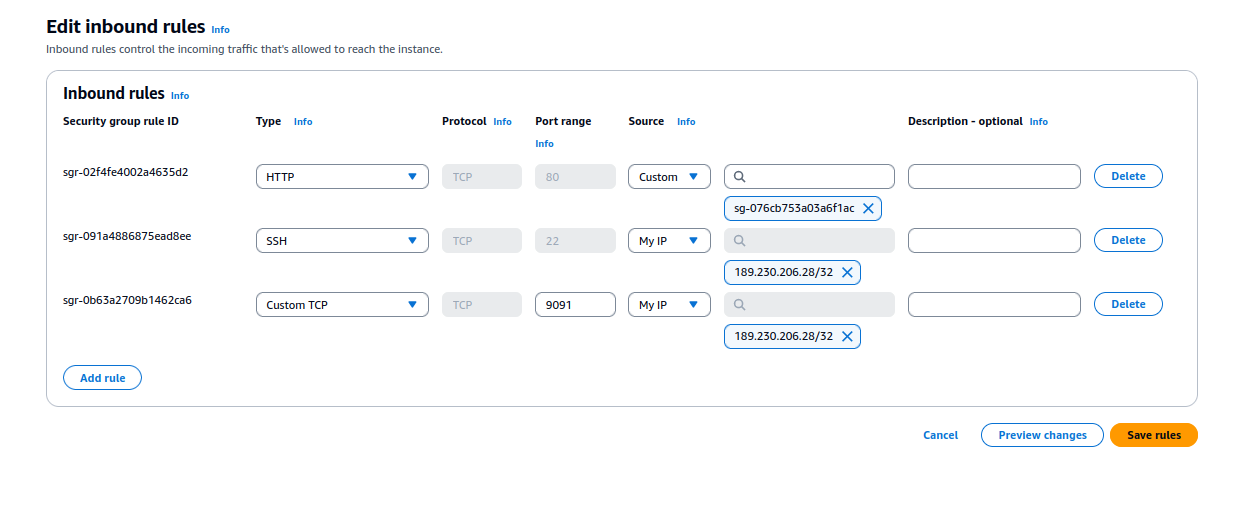This screenshot has height=527, width=1241.
Task: Remove the SSH rule's 189.230.206.28/32 tag
Action: pyautogui.click(x=847, y=272)
